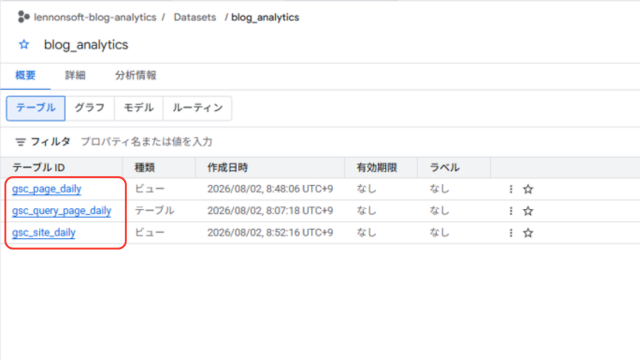Select the テーブル toggle button
Viewport: 640px width, 360px height.
click(x=36, y=108)
